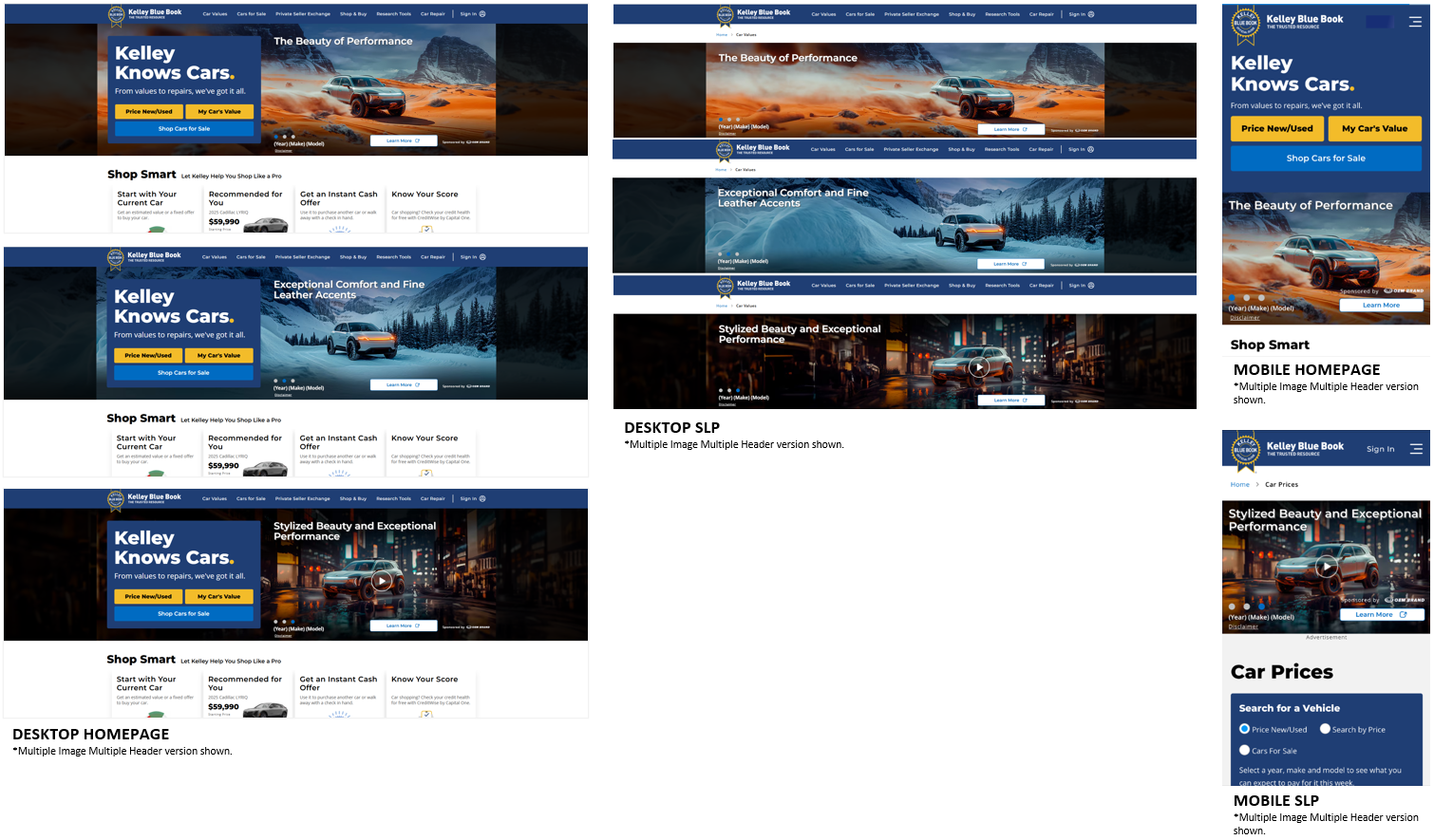
Task: Go to Home breadcrumb link in Mobile SLP
Action: point(1239,484)
